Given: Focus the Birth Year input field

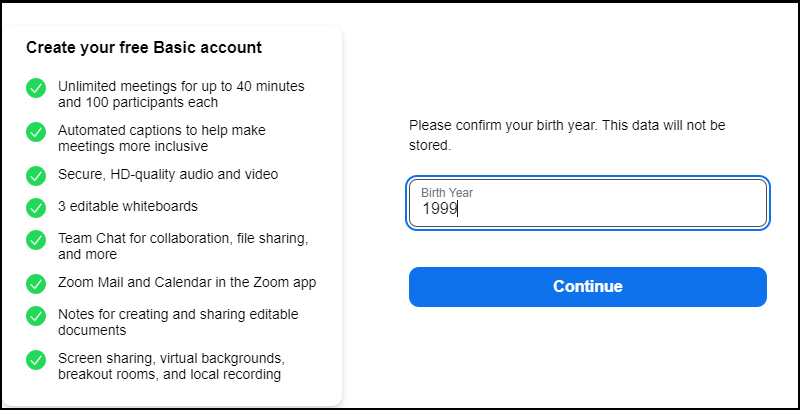Looking at the screenshot, I should (x=588, y=203).
